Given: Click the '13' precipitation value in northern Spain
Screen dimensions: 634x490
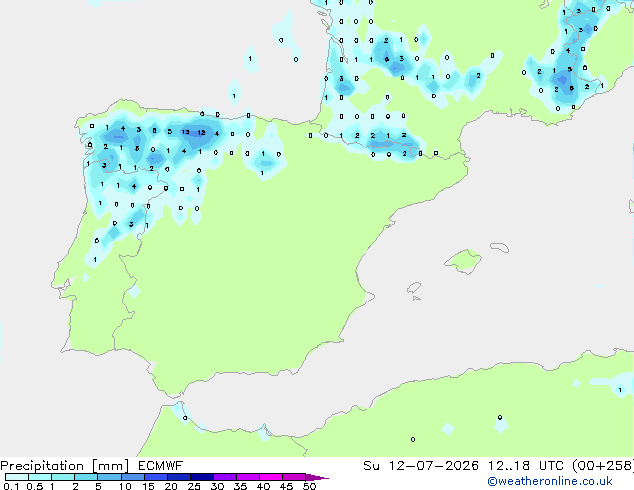Looking at the screenshot, I should (185, 132).
